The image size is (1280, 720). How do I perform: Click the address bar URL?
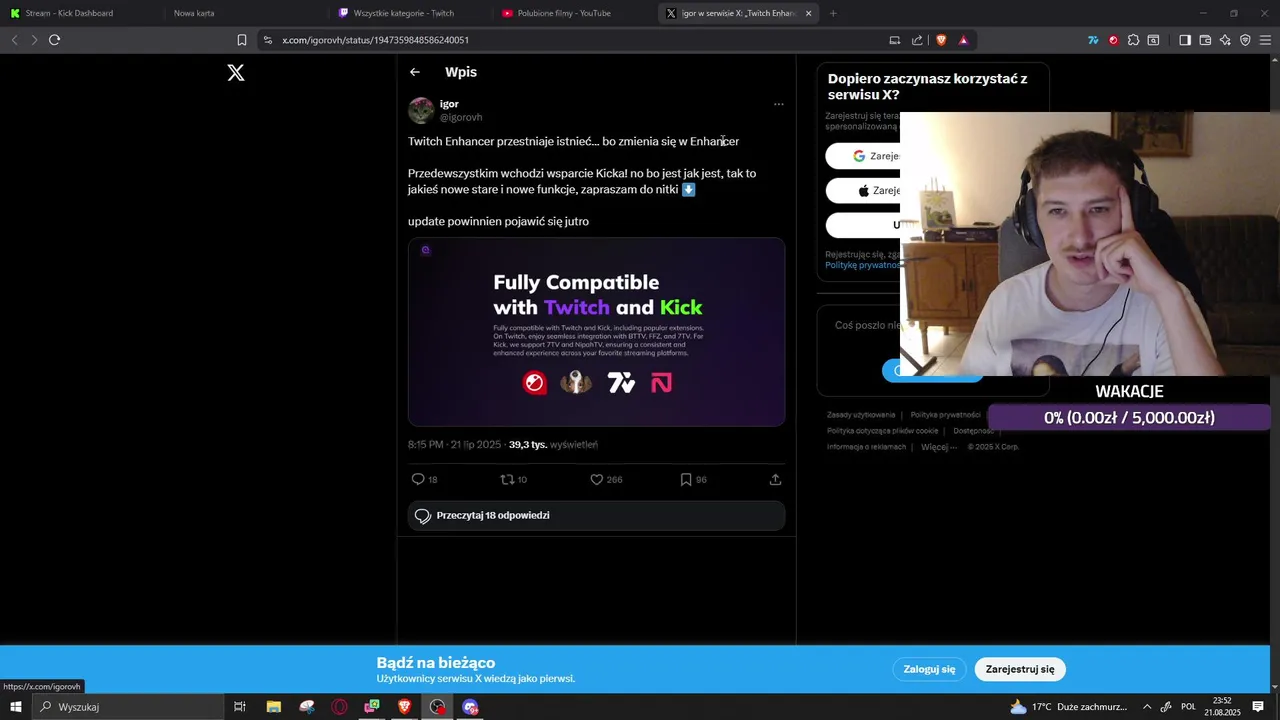click(375, 40)
